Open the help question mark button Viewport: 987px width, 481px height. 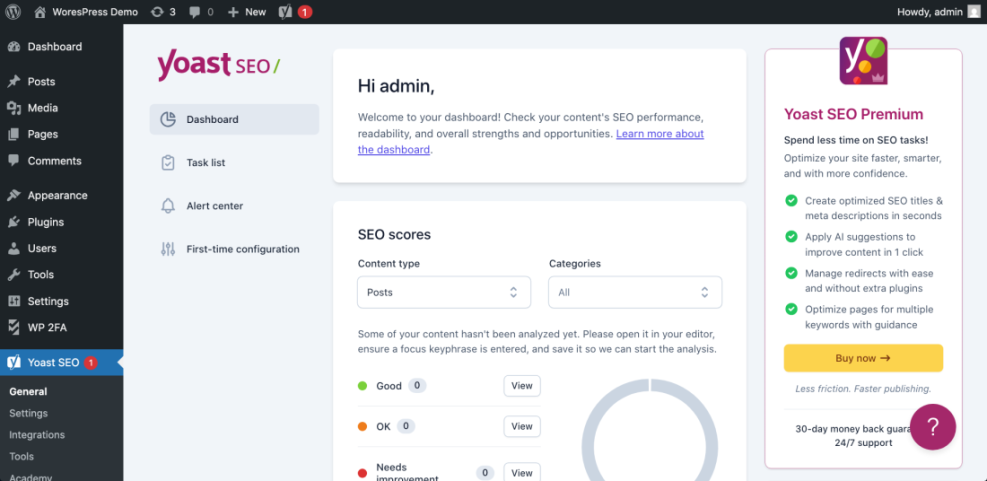pyautogui.click(x=933, y=427)
